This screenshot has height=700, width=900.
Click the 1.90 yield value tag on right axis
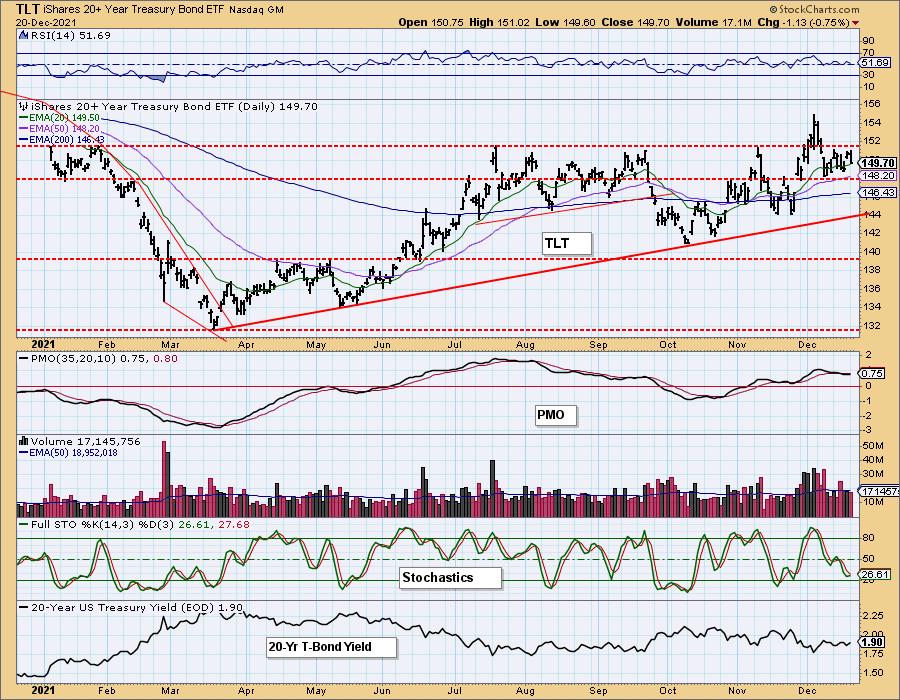[872, 642]
